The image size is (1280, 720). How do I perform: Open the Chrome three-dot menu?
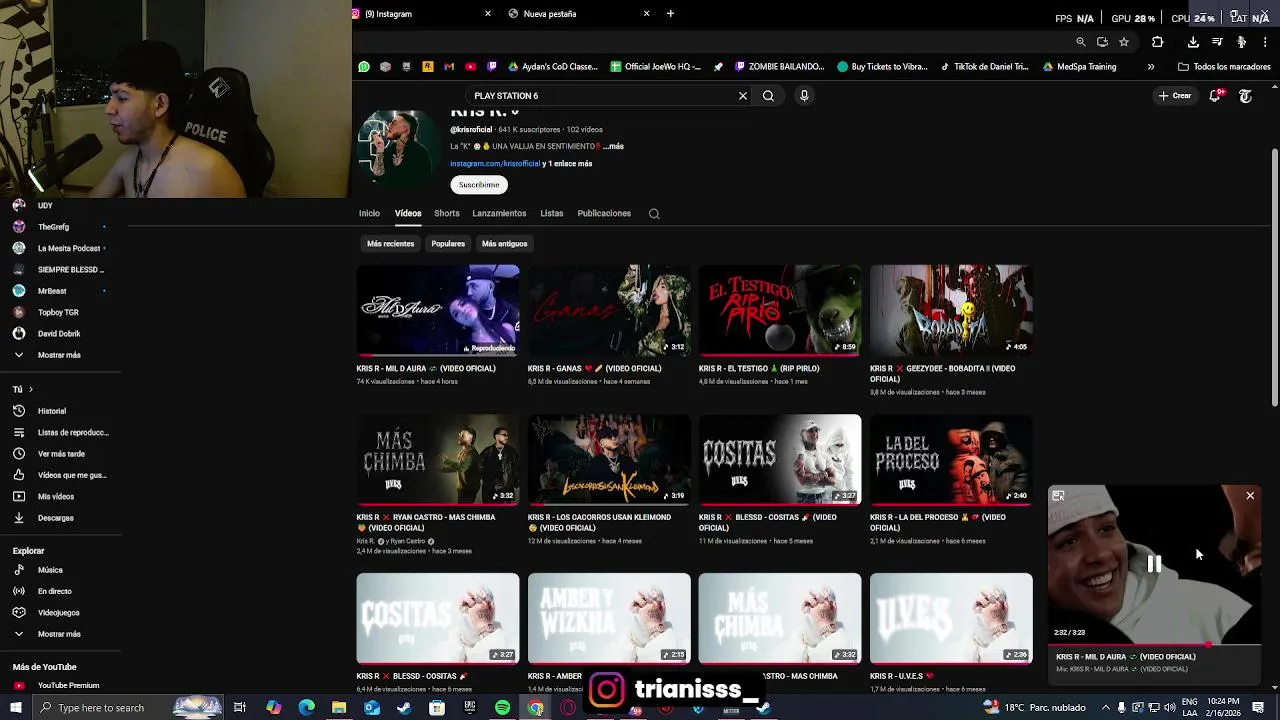pos(1265,42)
